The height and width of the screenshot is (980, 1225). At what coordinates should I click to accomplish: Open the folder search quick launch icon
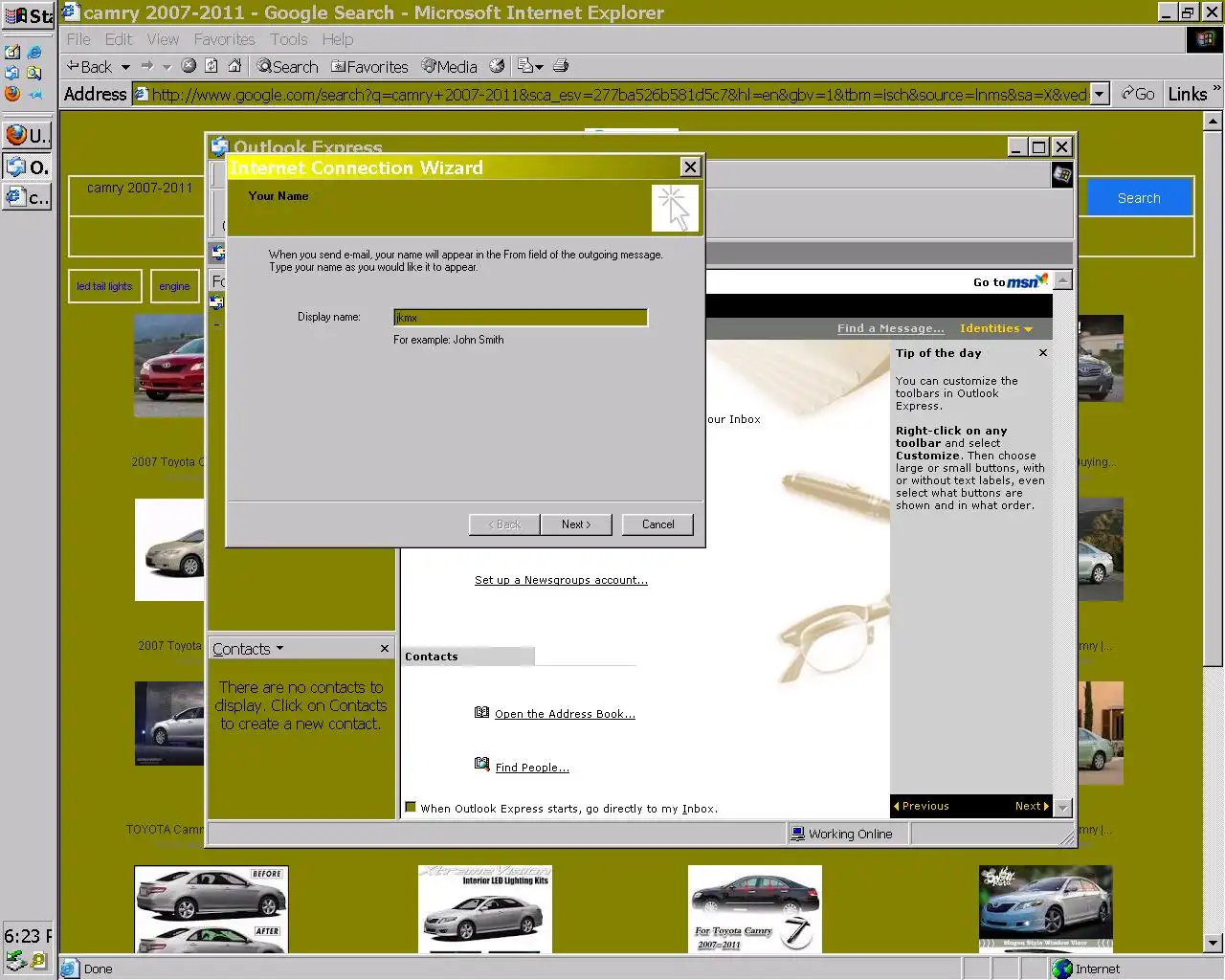pyautogui.click(x=34, y=73)
